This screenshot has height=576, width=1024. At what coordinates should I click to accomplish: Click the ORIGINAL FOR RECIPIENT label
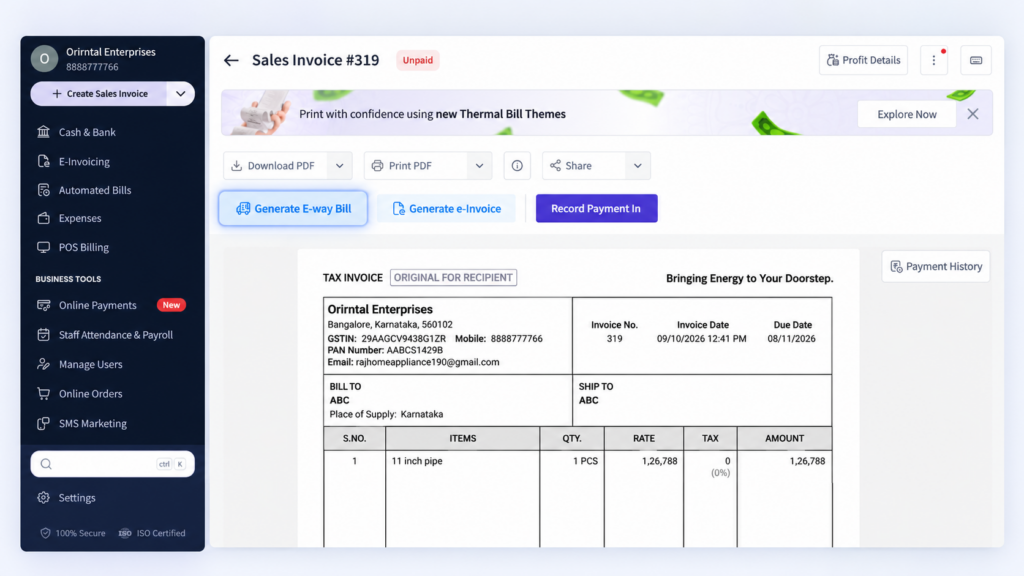point(453,278)
